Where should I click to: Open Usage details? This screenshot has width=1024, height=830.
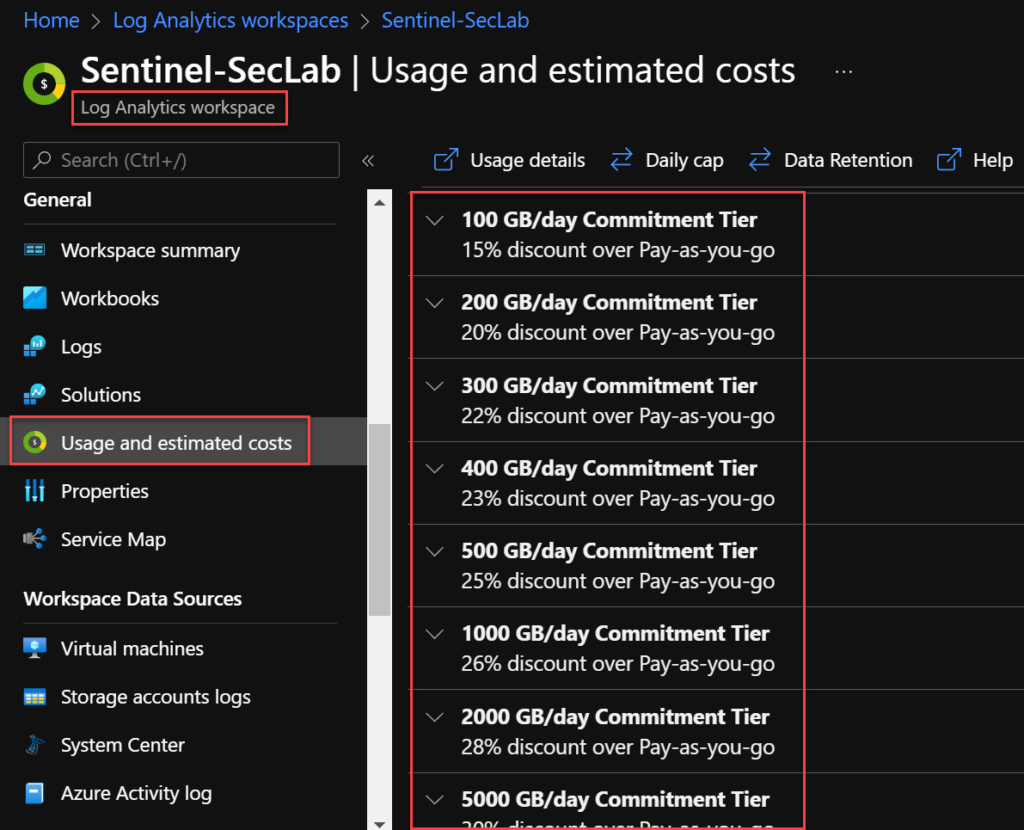click(x=509, y=160)
